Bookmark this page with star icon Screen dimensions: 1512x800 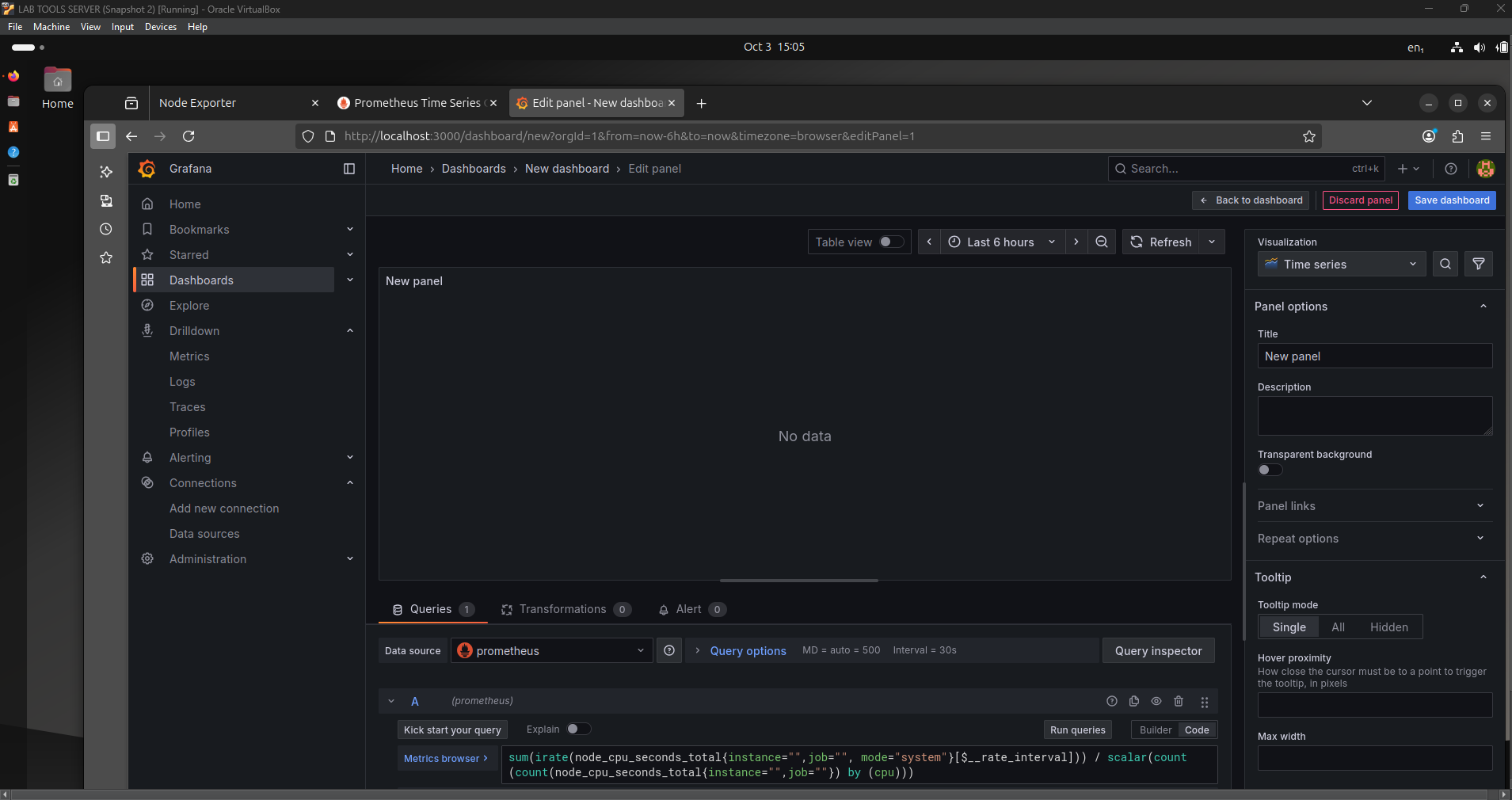tap(1309, 136)
